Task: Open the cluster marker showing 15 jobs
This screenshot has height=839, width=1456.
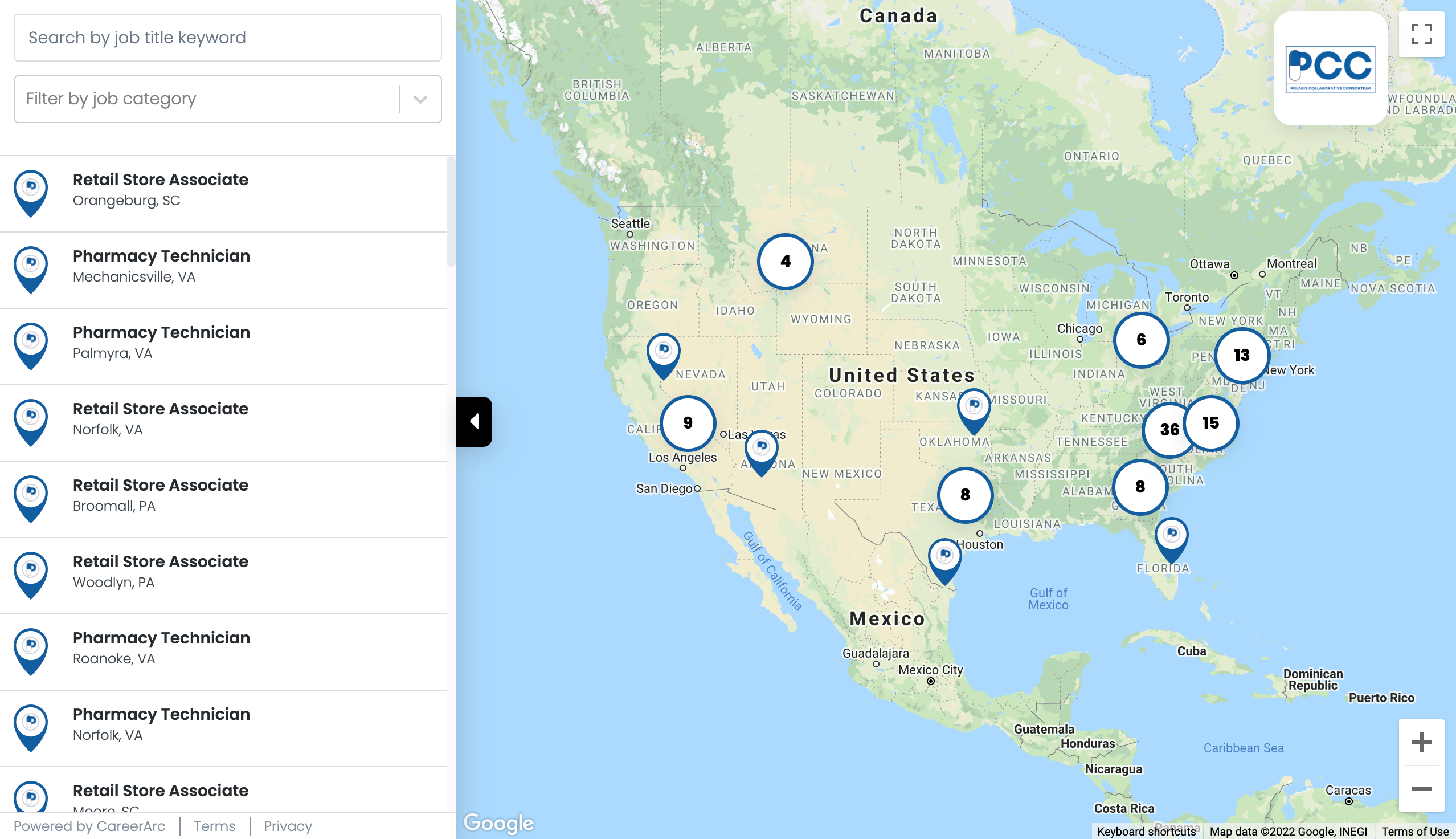Action: click(1210, 423)
